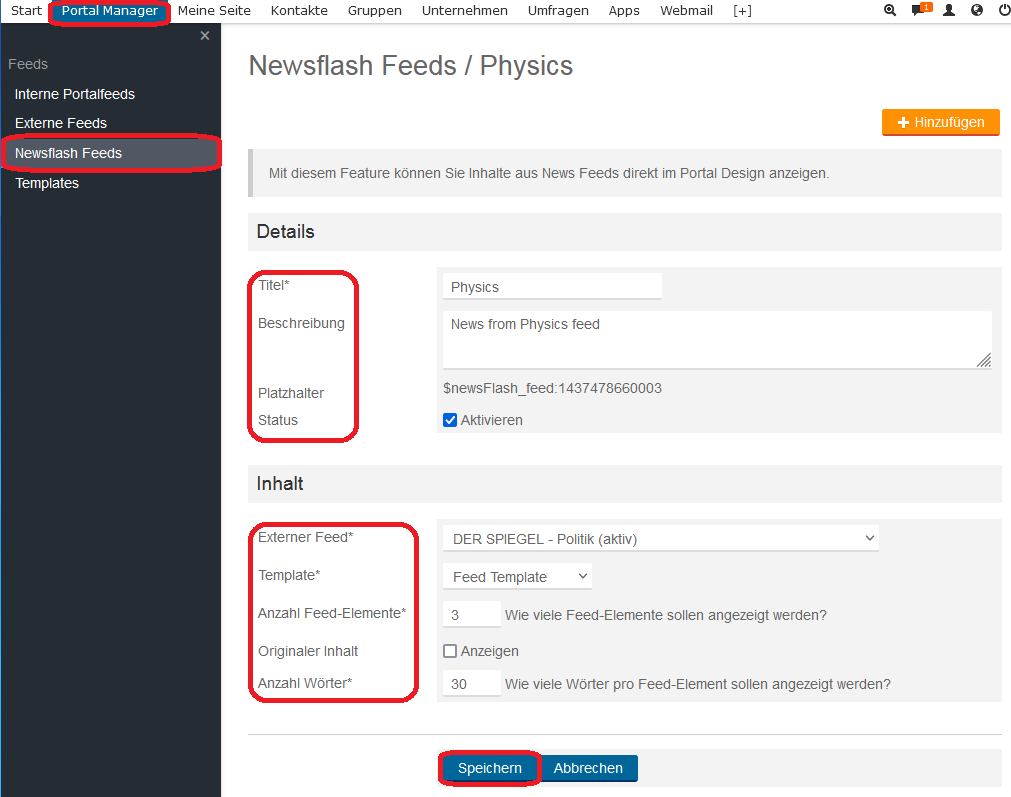
Task: Toggle the Aktivieren status checkbox
Action: click(x=450, y=420)
